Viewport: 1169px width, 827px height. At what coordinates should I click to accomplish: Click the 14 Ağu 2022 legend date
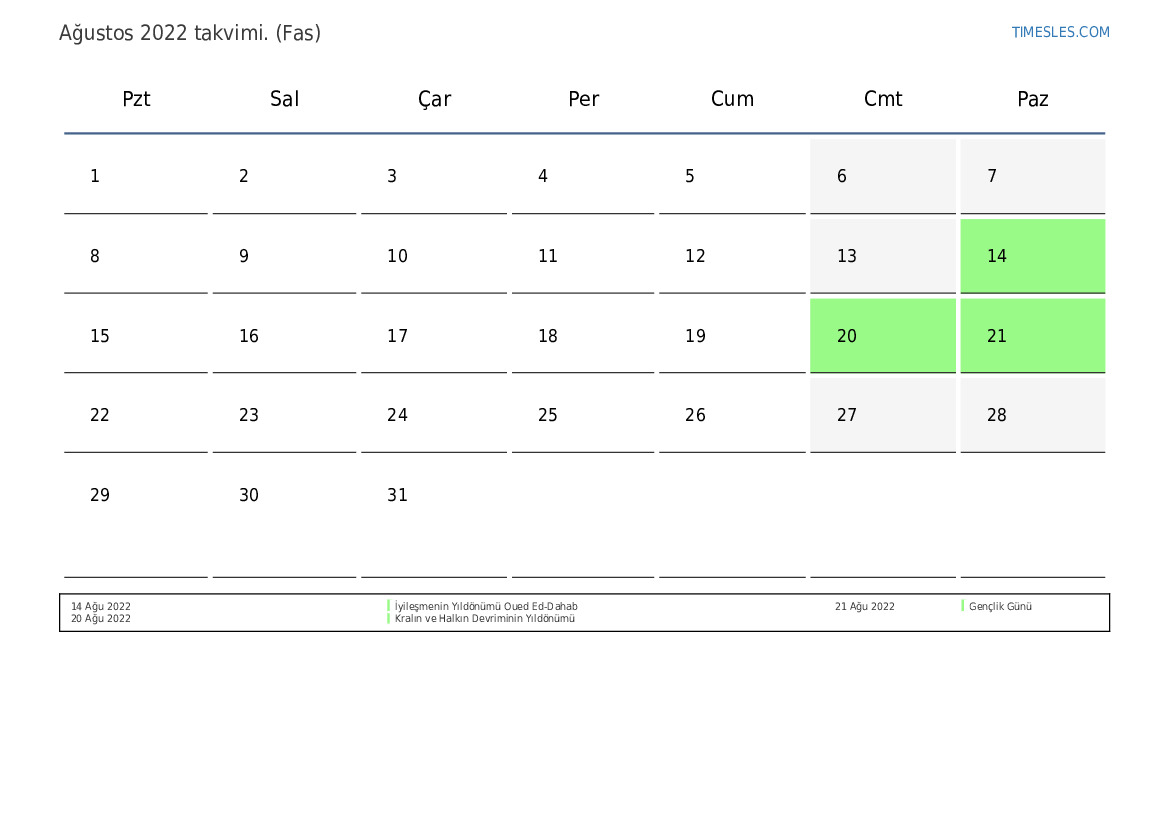click(101, 606)
